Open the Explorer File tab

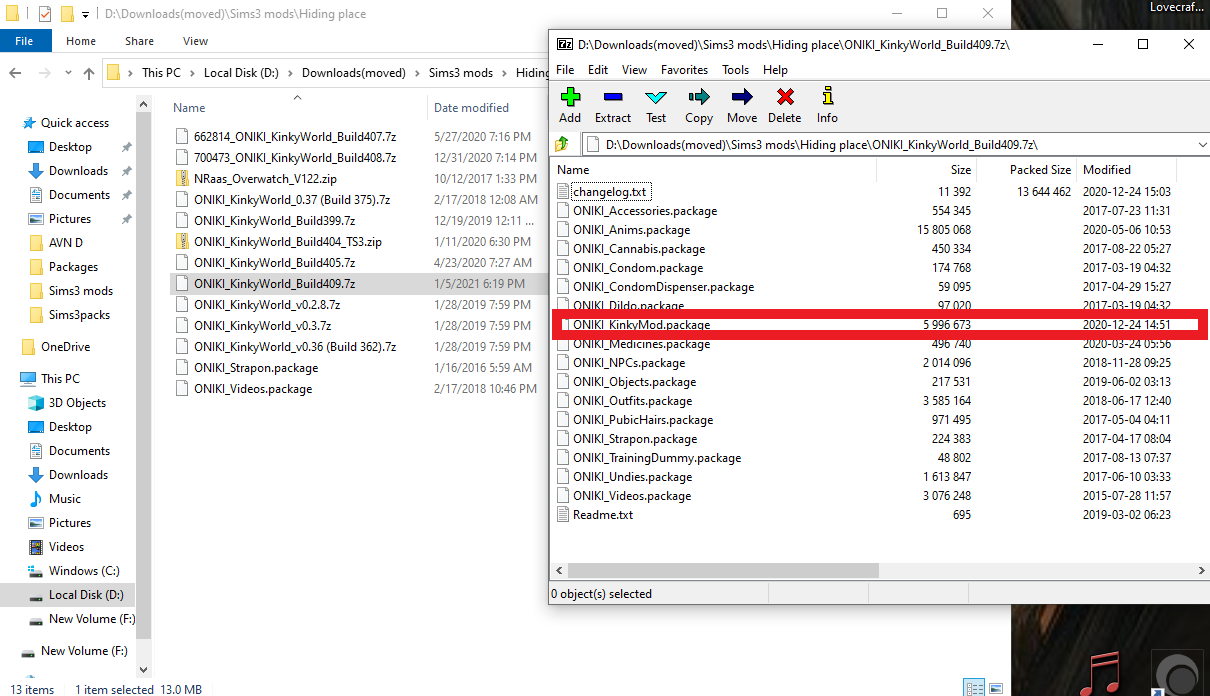point(25,41)
